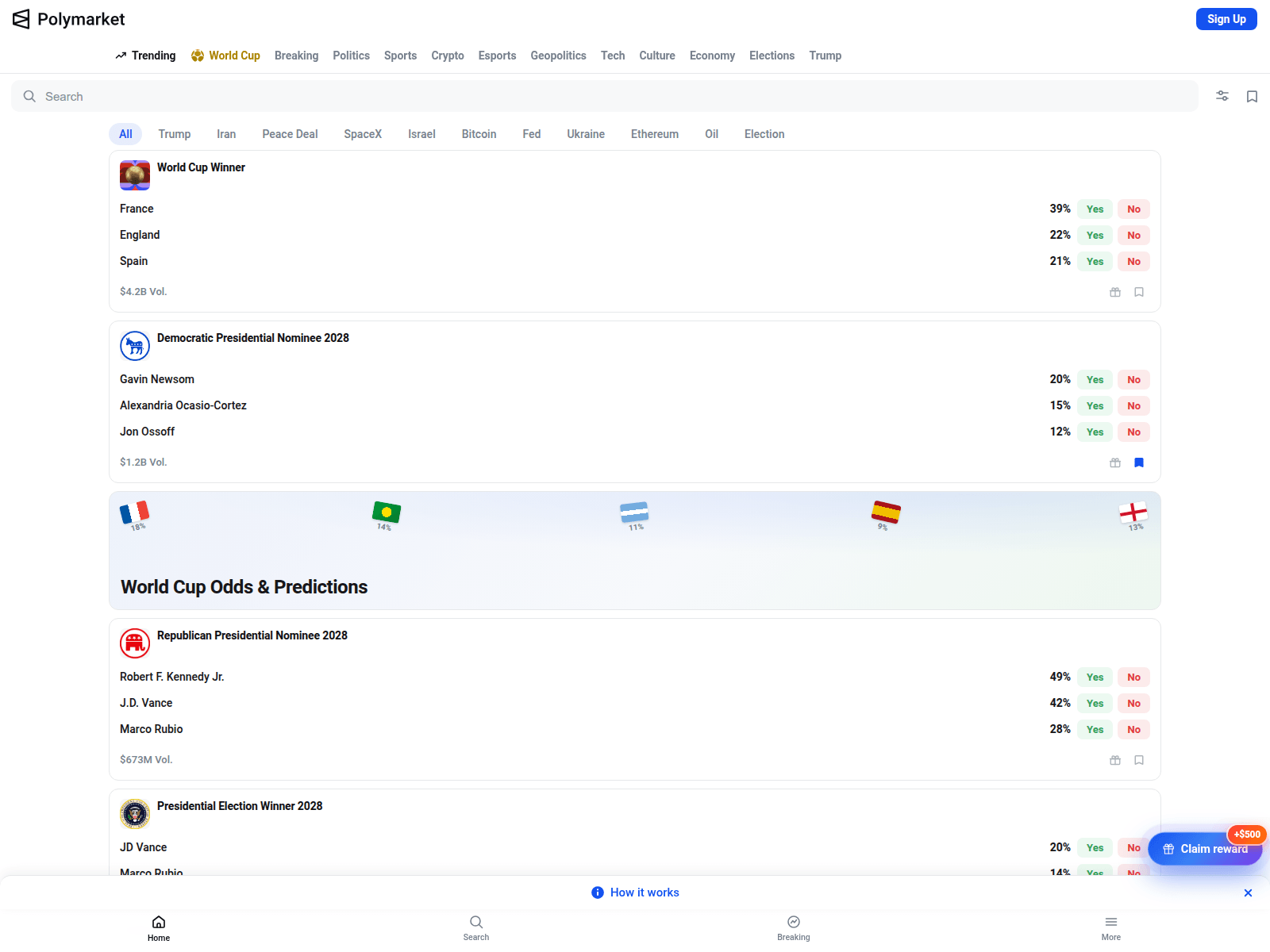The image size is (1270, 952).
Task: Click the Argentina flag in banner
Action: pyautogui.click(x=634, y=512)
